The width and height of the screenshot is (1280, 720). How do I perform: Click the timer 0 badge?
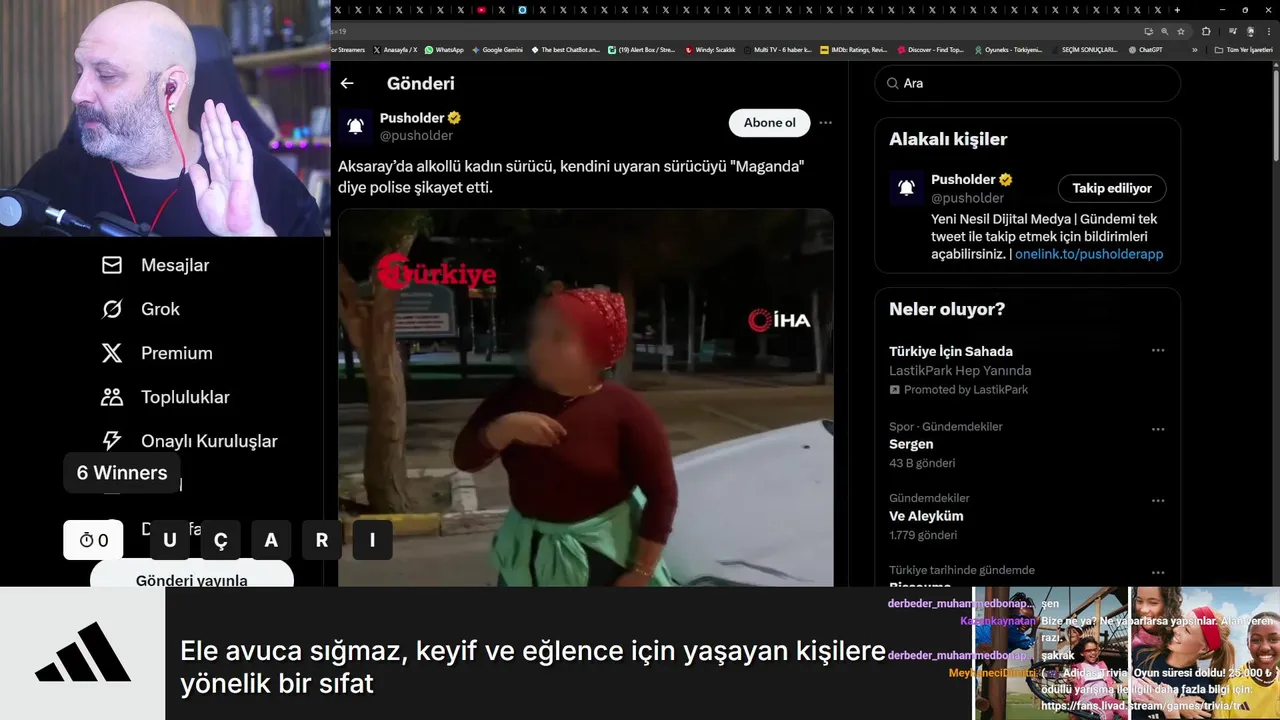(x=94, y=540)
